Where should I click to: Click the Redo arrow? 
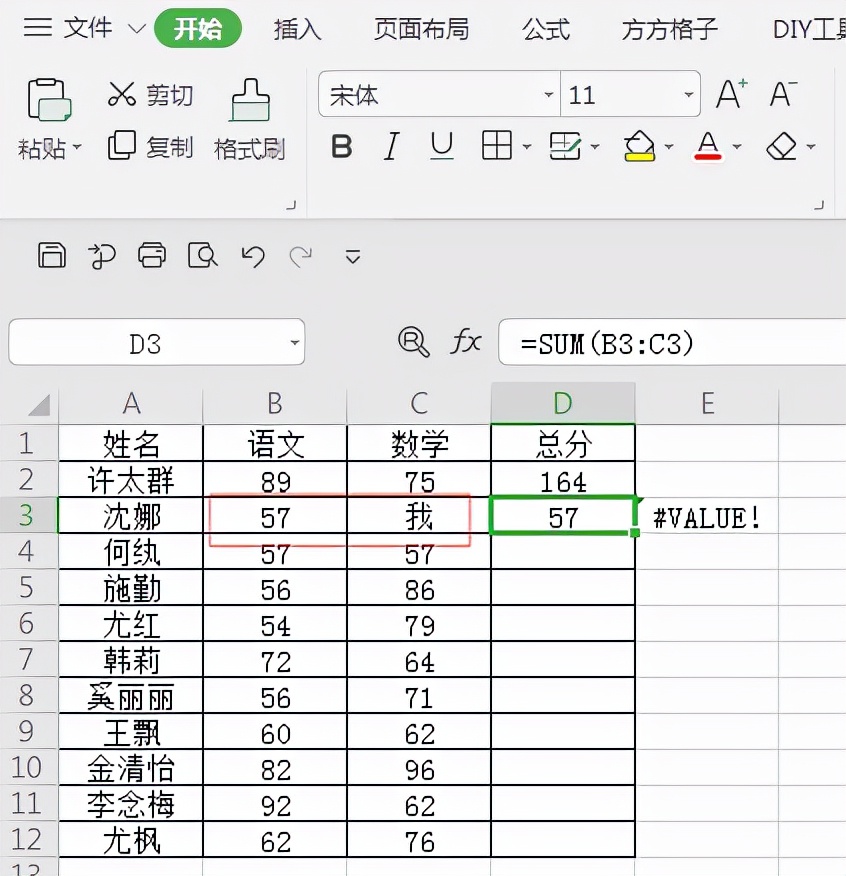coord(301,256)
